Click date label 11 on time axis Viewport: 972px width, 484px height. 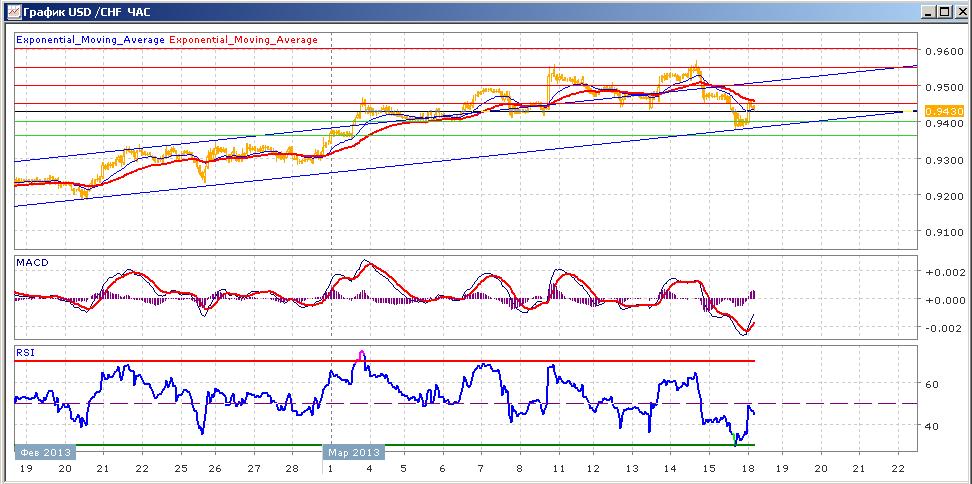point(558,469)
